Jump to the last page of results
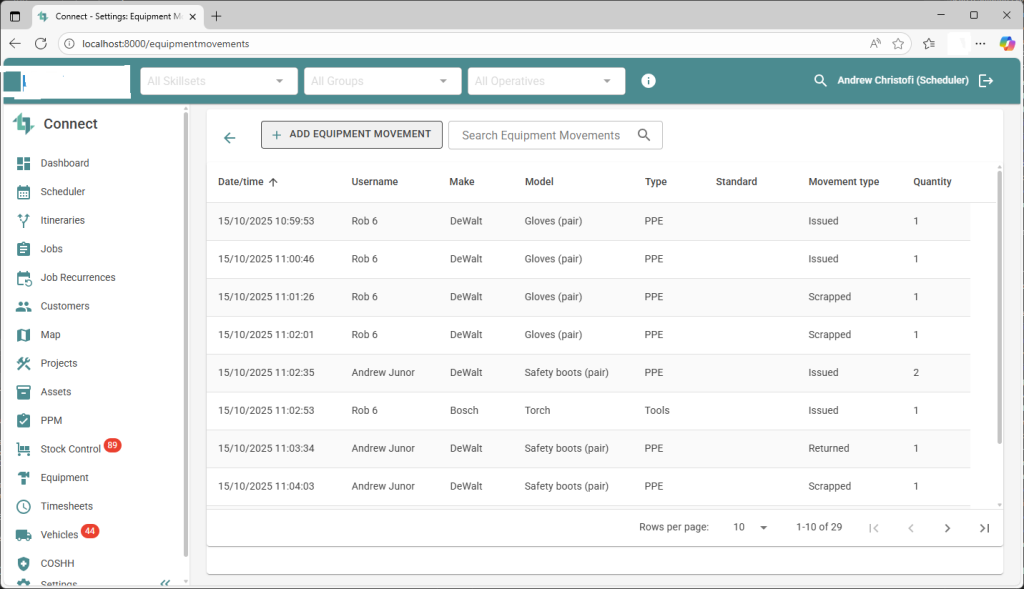The image size is (1024, 589). point(985,528)
